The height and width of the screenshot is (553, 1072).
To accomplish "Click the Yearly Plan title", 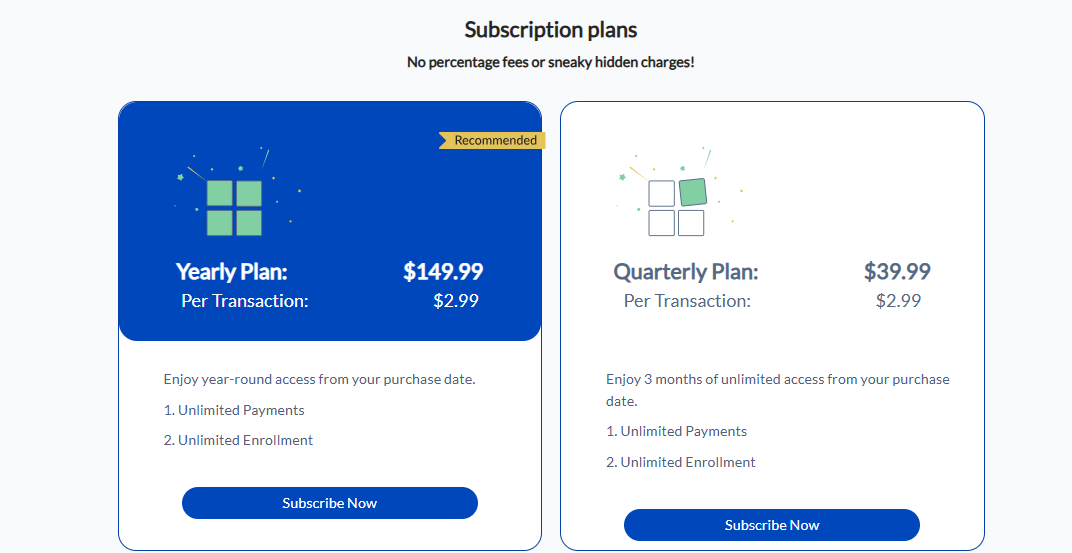I will [x=232, y=271].
